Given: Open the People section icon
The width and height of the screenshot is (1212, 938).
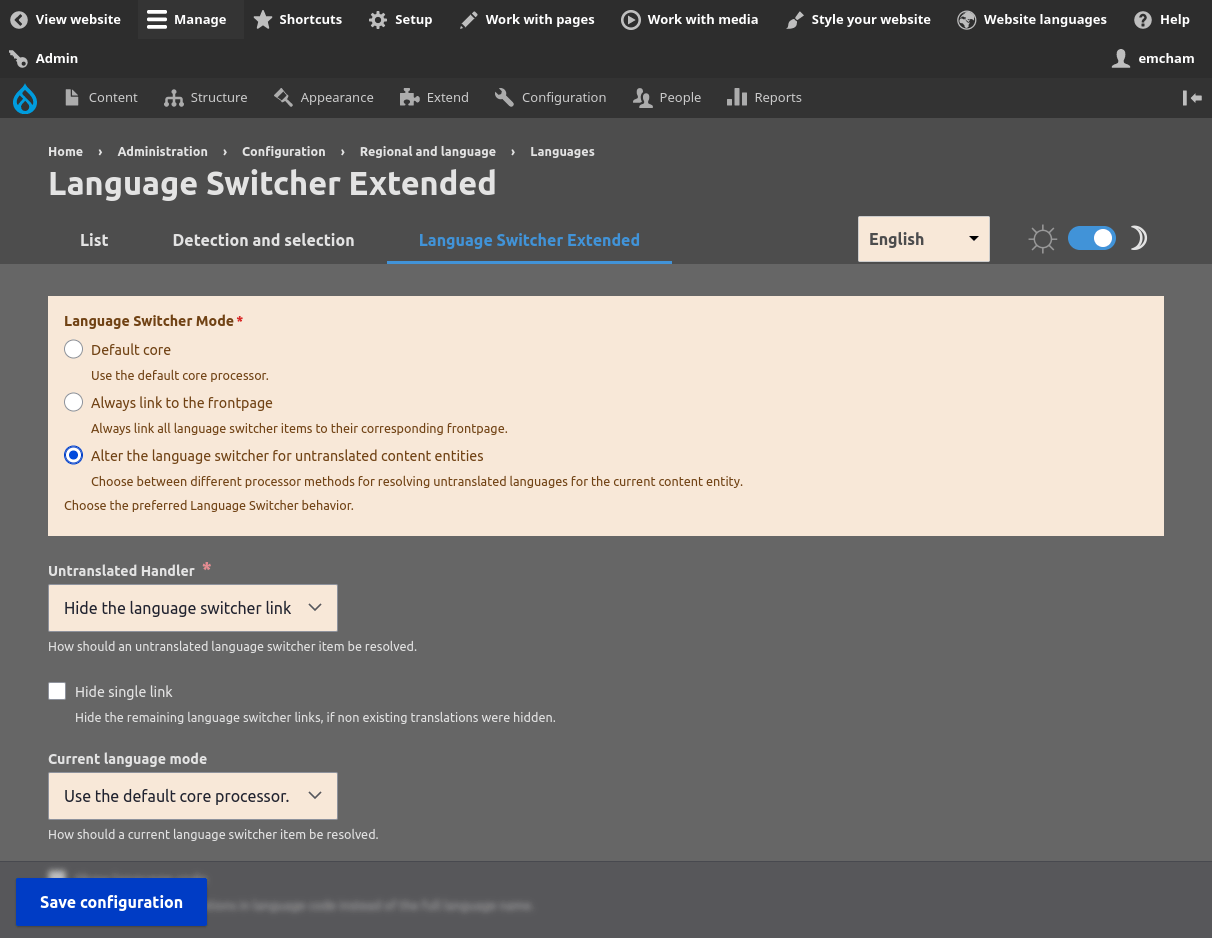Looking at the screenshot, I should (x=641, y=97).
